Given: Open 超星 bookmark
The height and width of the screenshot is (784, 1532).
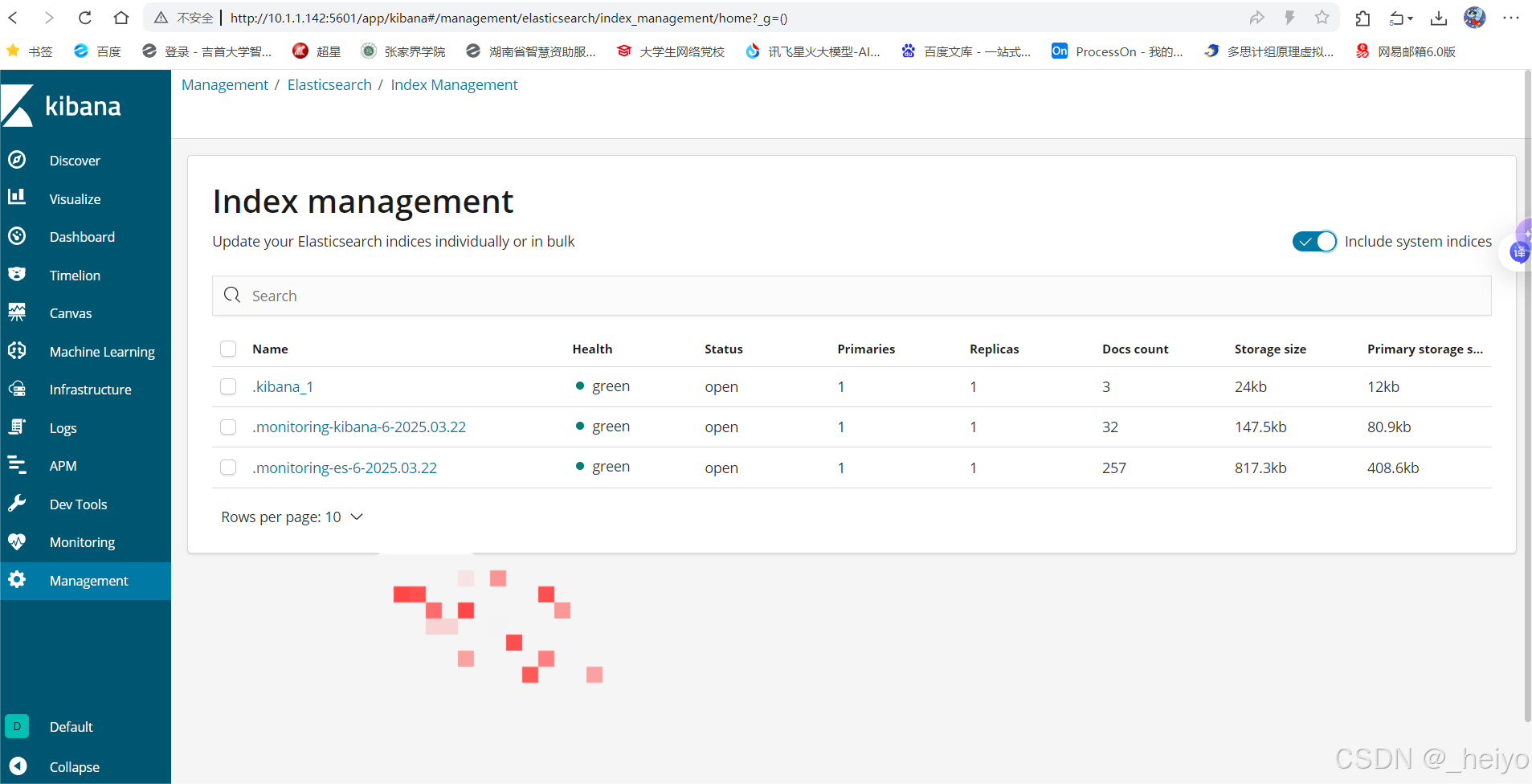Looking at the screenshot, I should click(317, 51).
